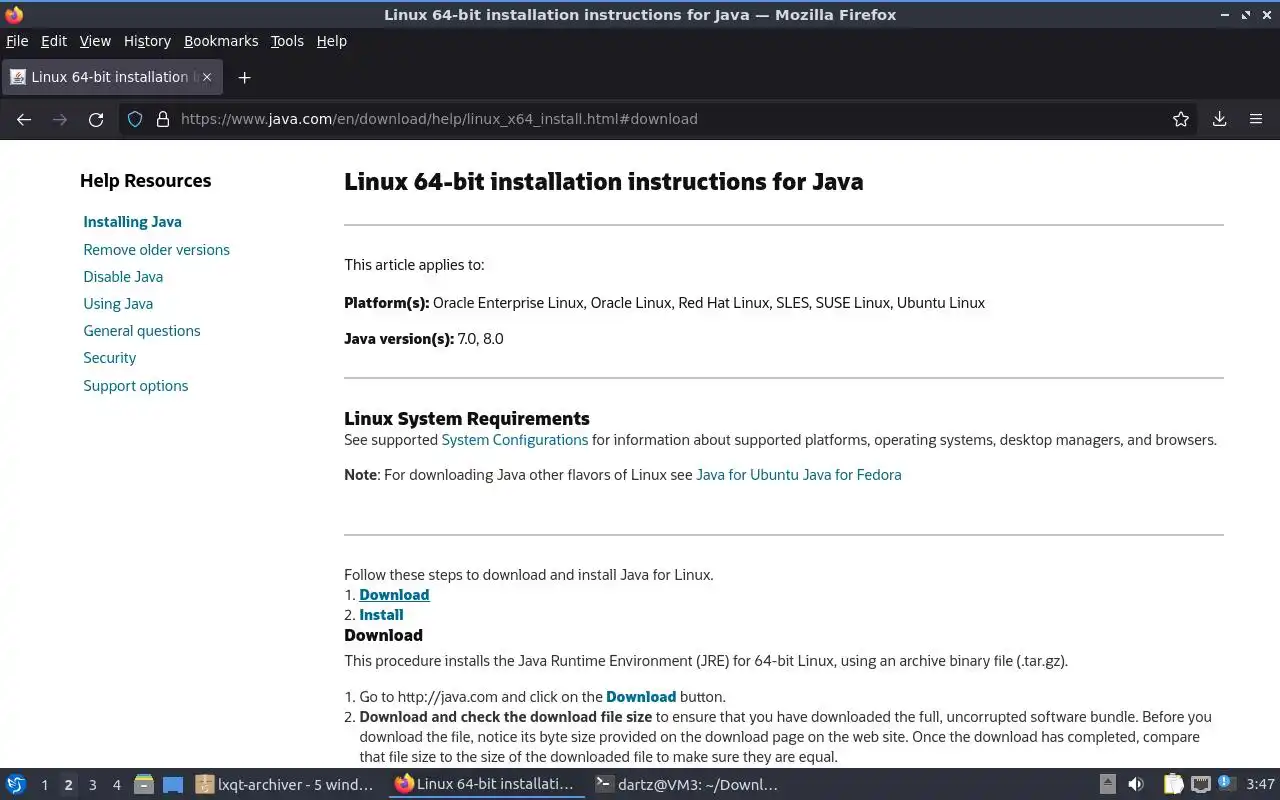The height and width of the screenshot is (800, 1280).
Task: Reload the current page
Action: [x=96, y=119]
